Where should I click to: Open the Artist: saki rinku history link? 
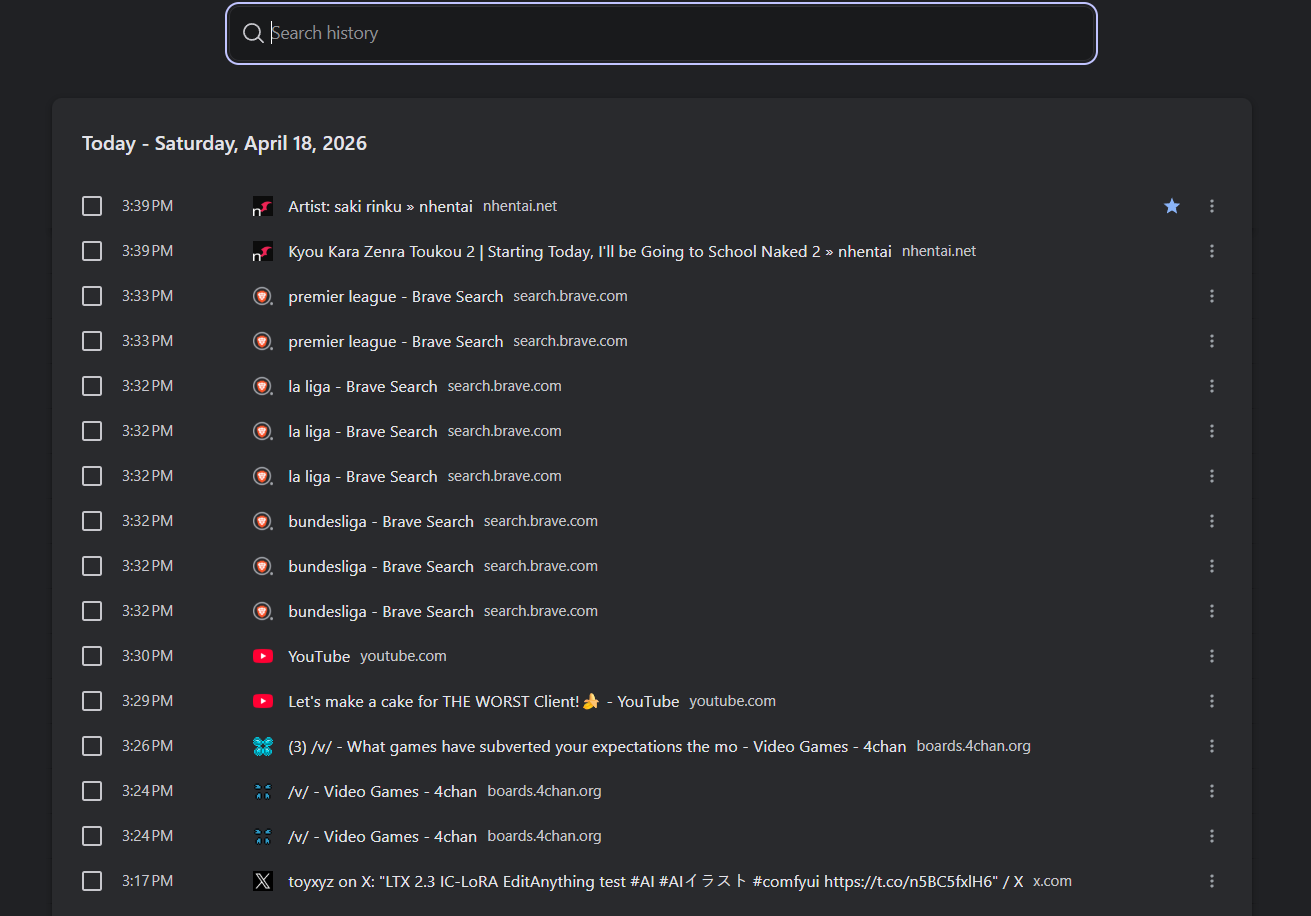tap(380, 206)
